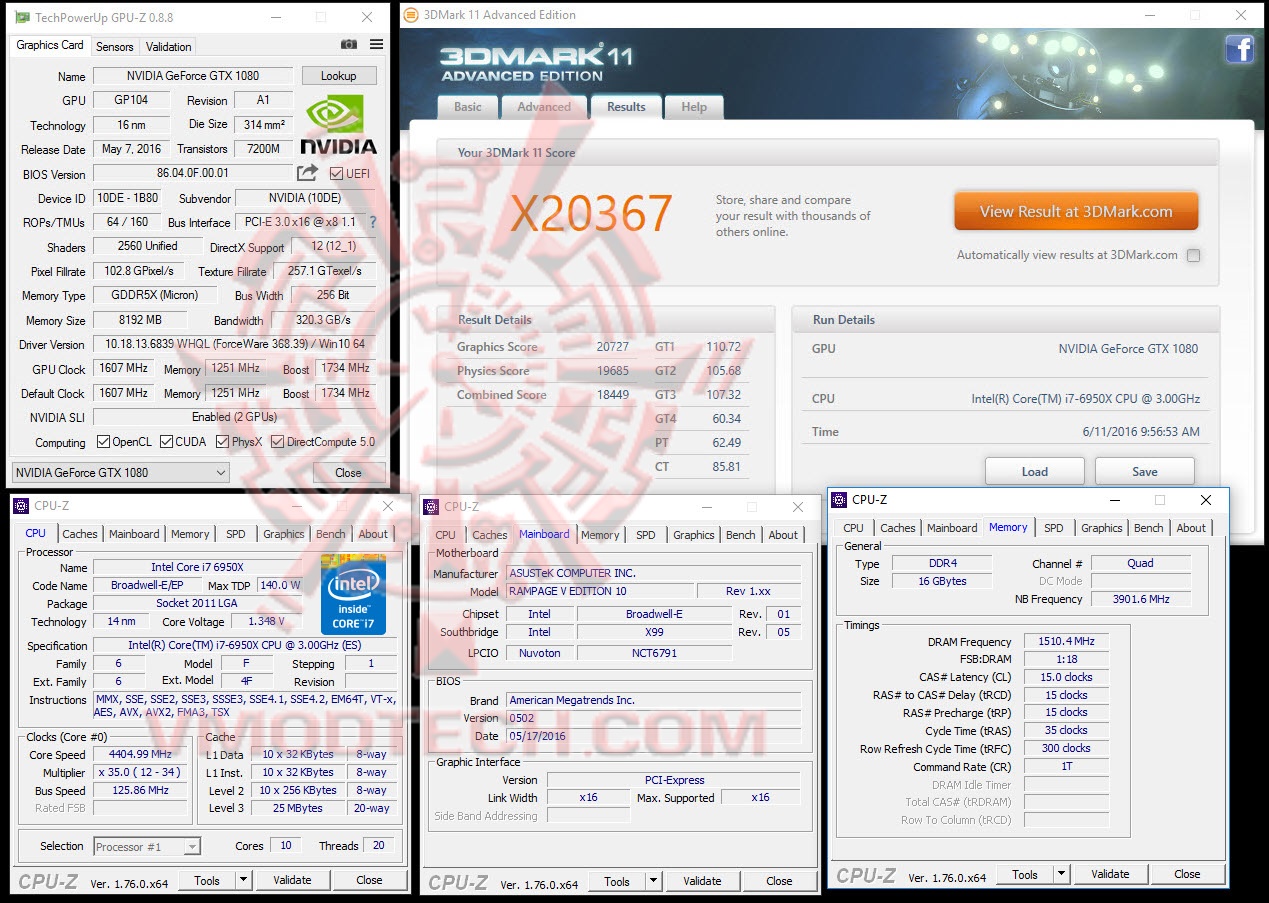Click the BIOS Date 05/17/2016 field

tap(653, 735)
